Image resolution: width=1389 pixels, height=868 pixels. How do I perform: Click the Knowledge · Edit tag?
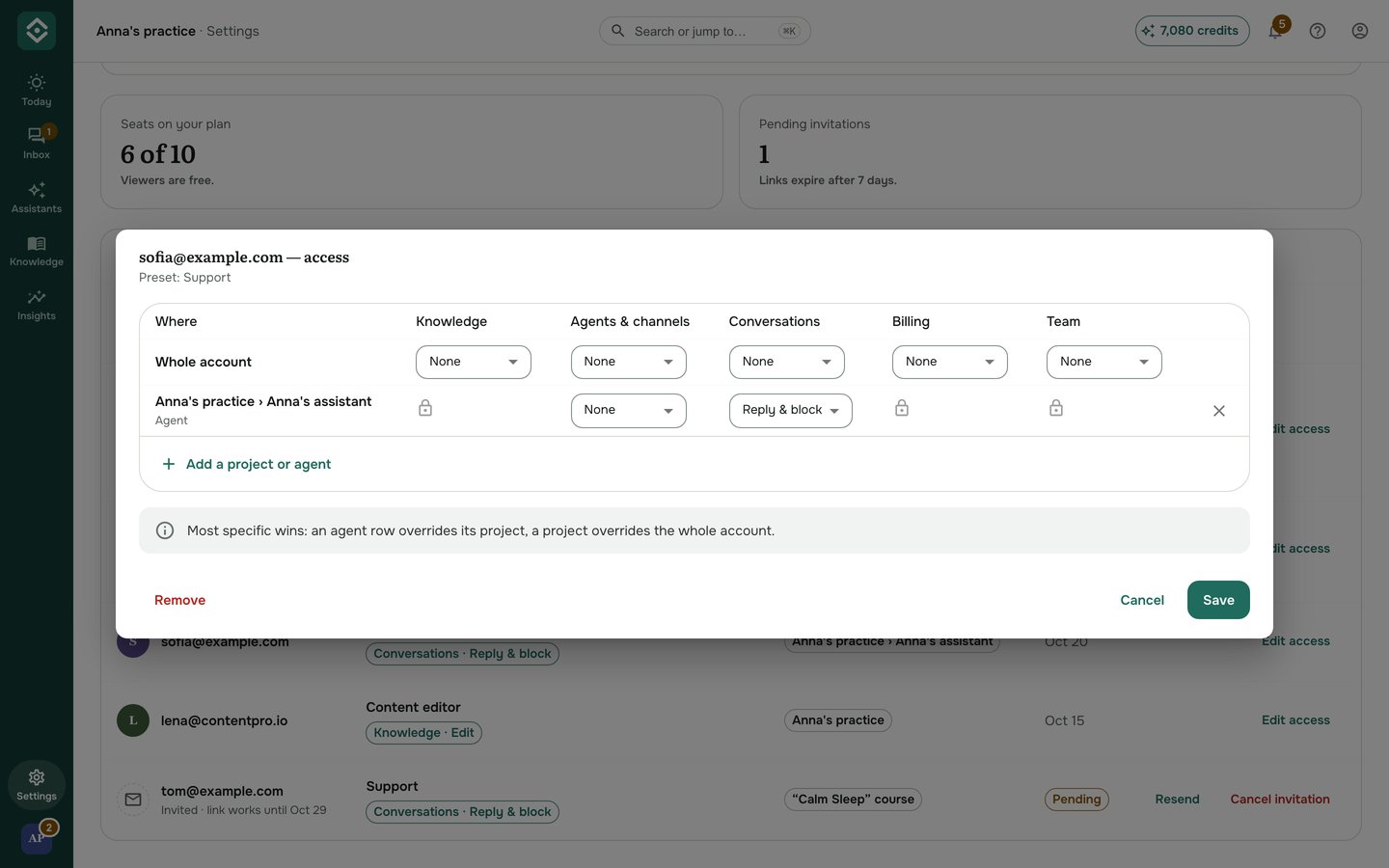tap(423, 733)
